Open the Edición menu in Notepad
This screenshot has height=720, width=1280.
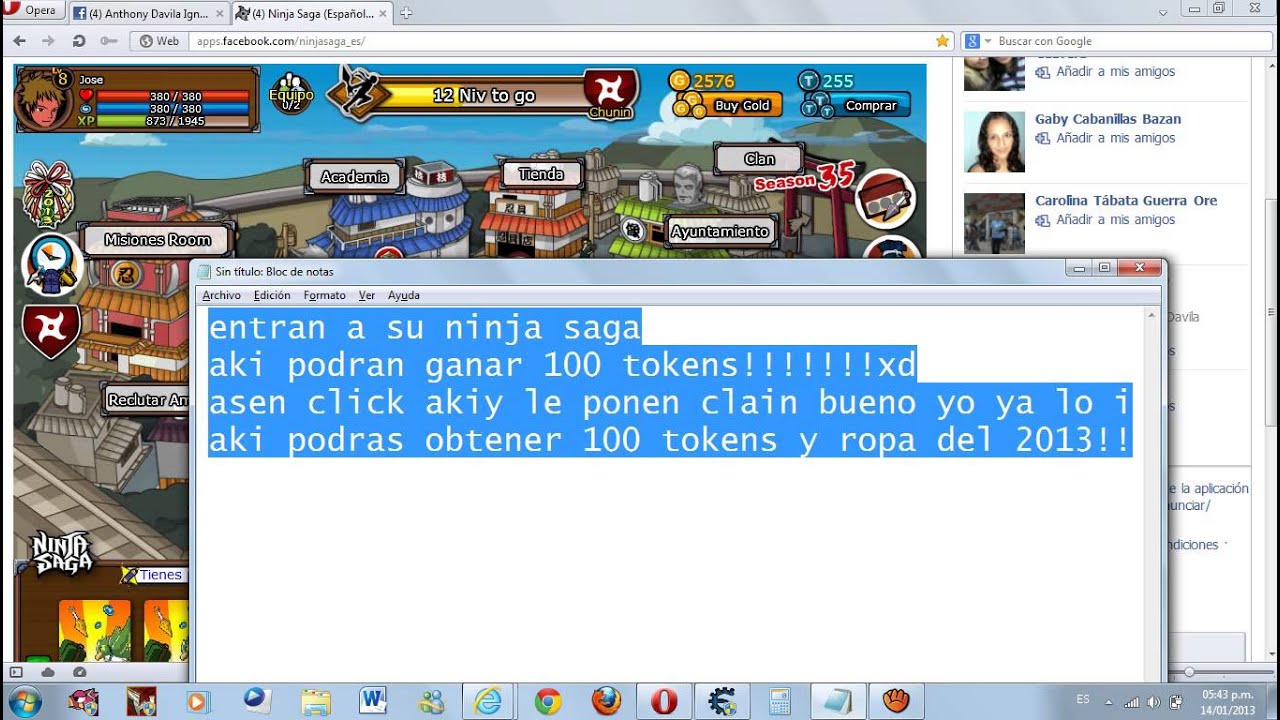click(272, 295)
